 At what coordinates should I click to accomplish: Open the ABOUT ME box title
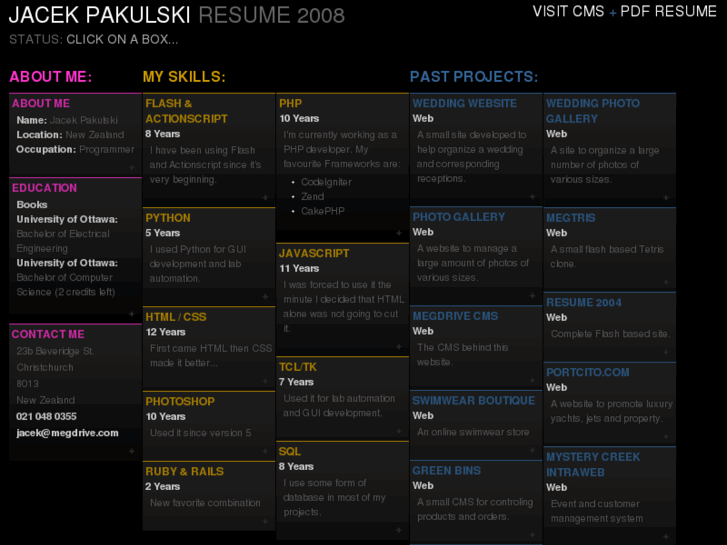[x=41, y=103]
